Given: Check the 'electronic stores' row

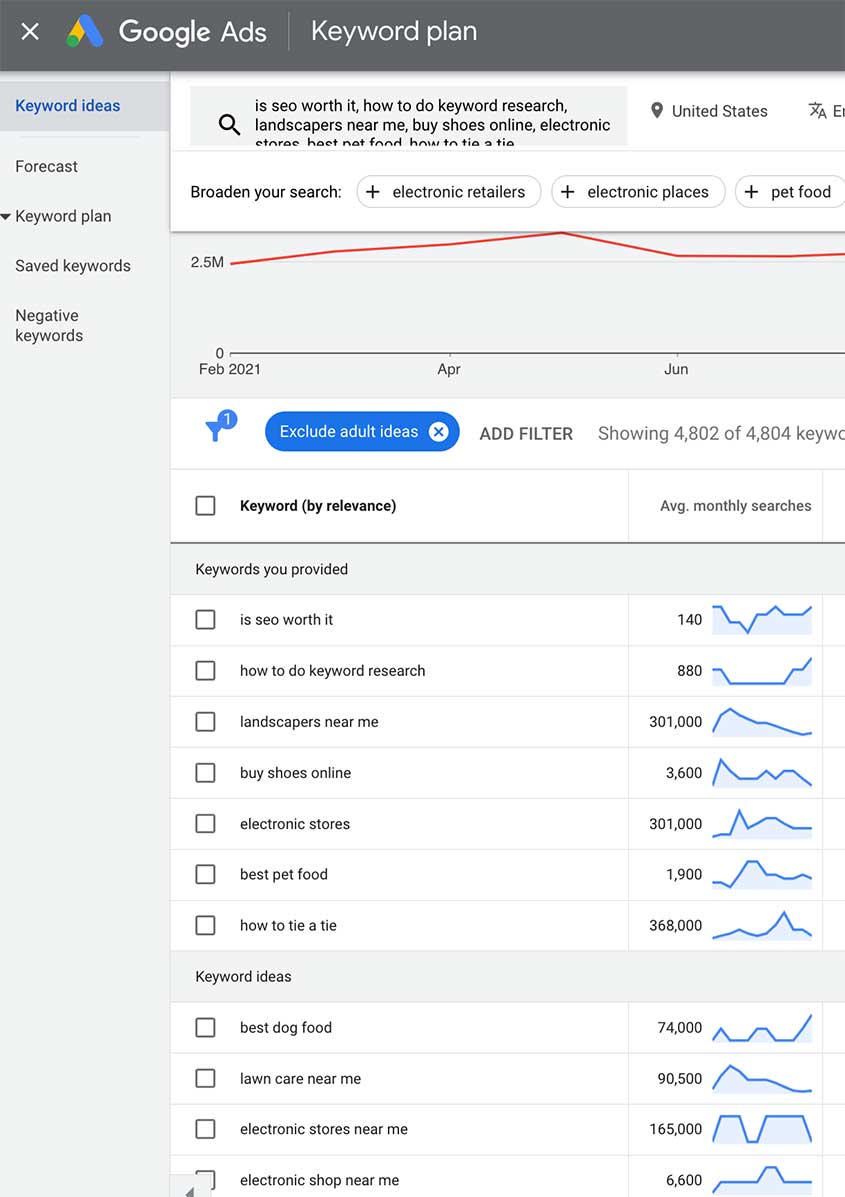Looking at the screenshot, I should [x=205, y=824].
